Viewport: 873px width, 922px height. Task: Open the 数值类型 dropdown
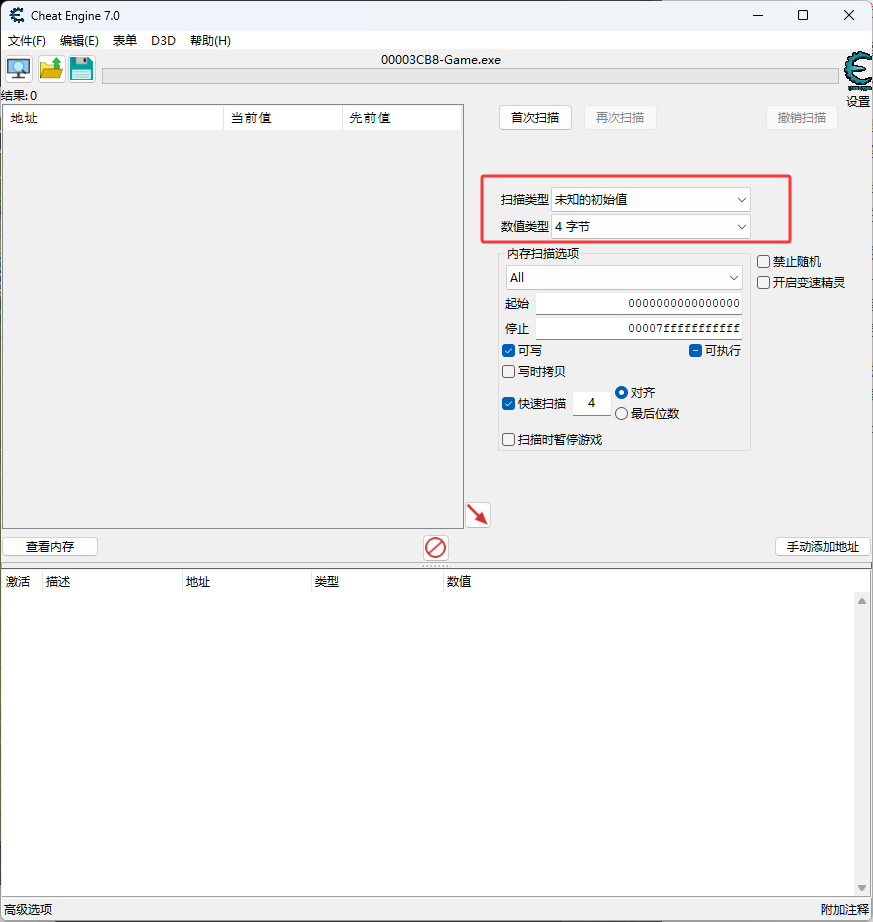click(651, 226)
